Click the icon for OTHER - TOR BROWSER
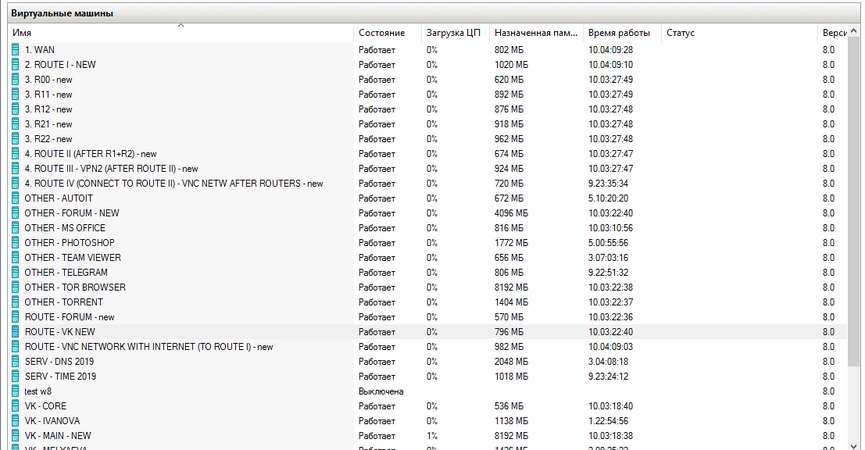Viewport: 865px width, 450px height. 15,287
